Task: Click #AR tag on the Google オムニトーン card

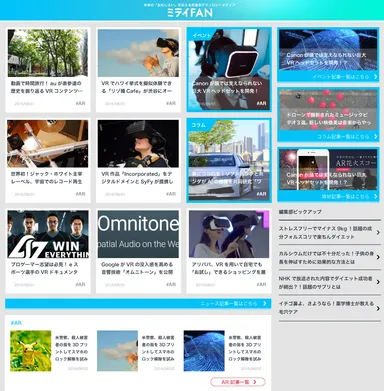Action: click(x=171, y=284)
